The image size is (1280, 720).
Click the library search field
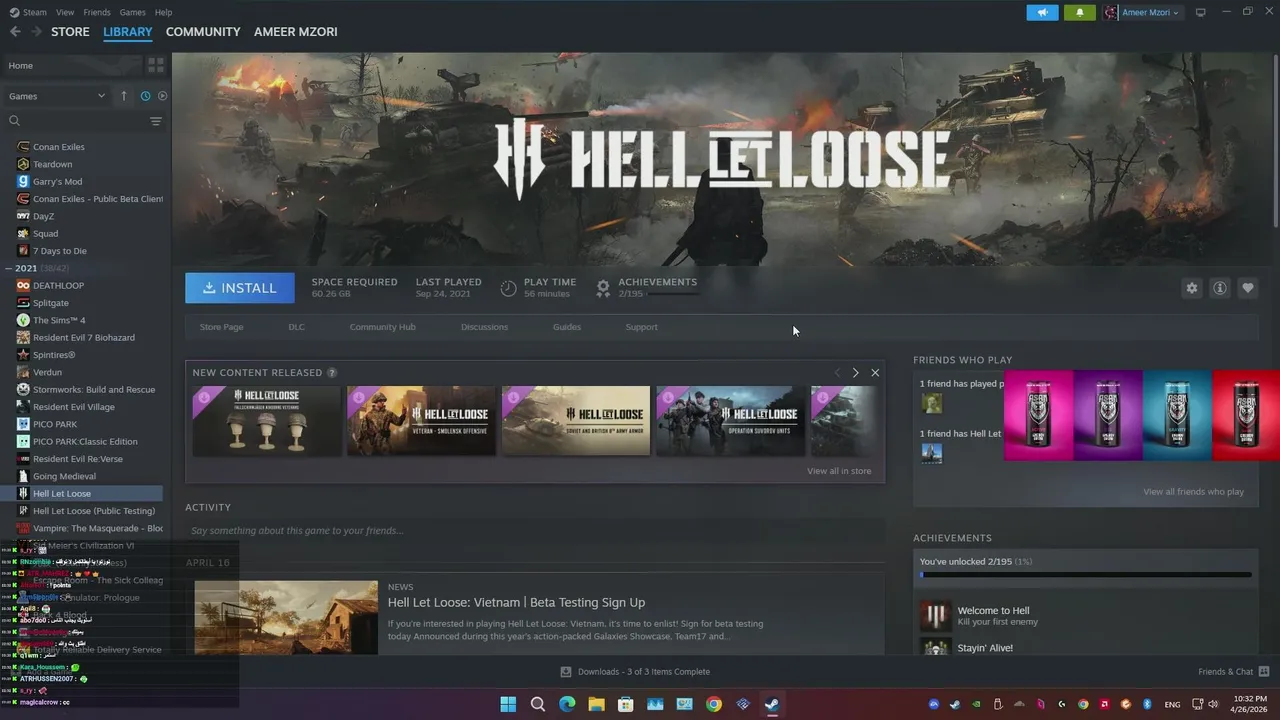pos(77,121)
